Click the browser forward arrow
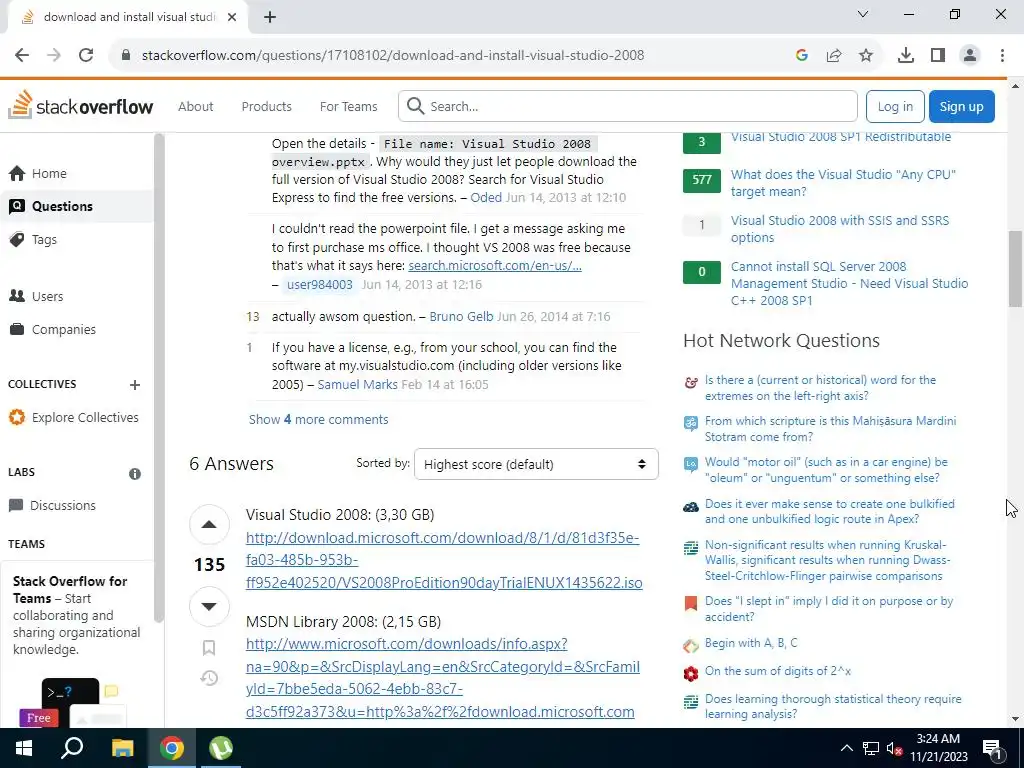Image resolution: width=1024 pixels, height=768 pixels. 54,55
